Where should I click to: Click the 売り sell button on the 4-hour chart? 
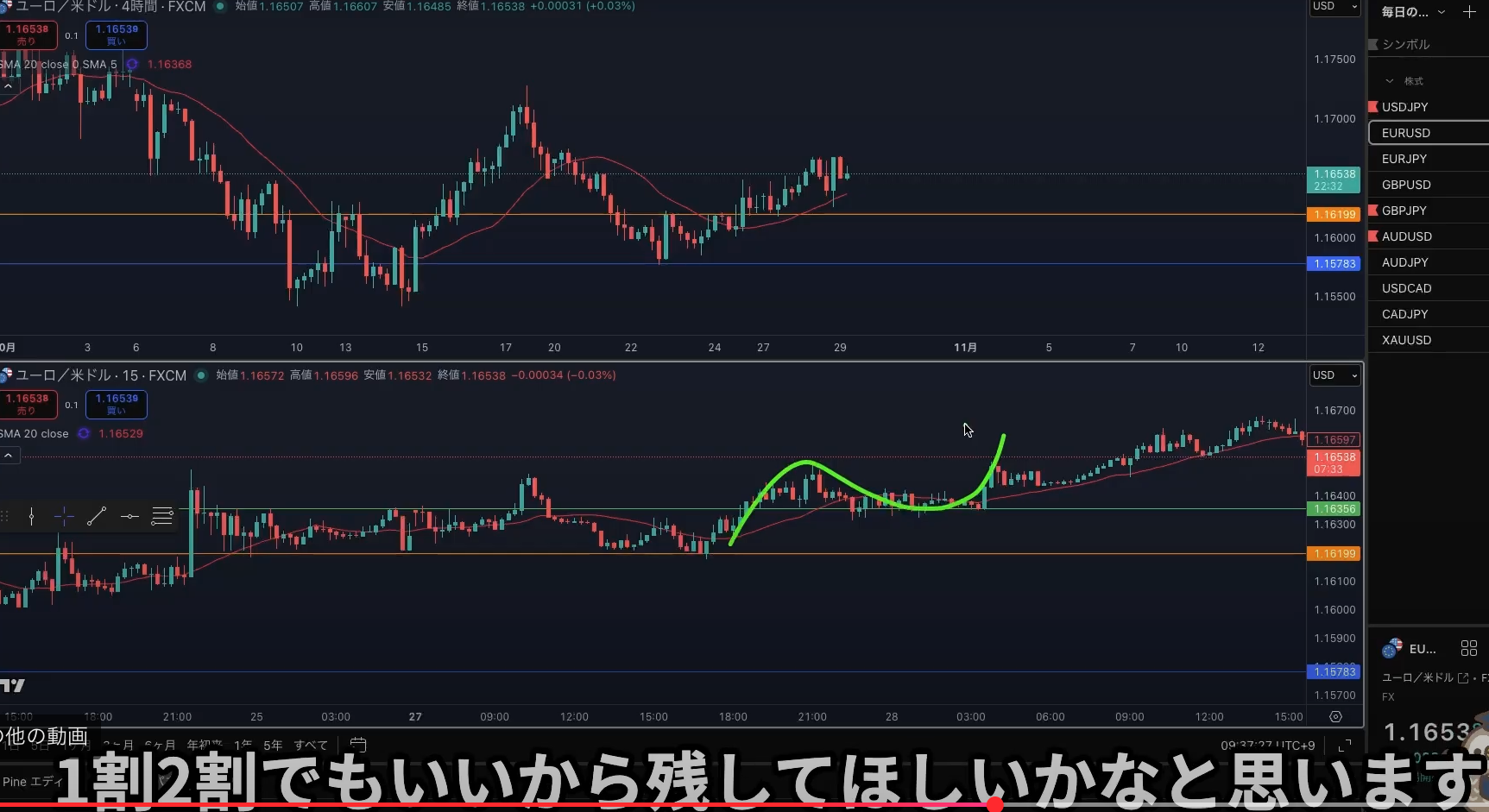(28, 35)
